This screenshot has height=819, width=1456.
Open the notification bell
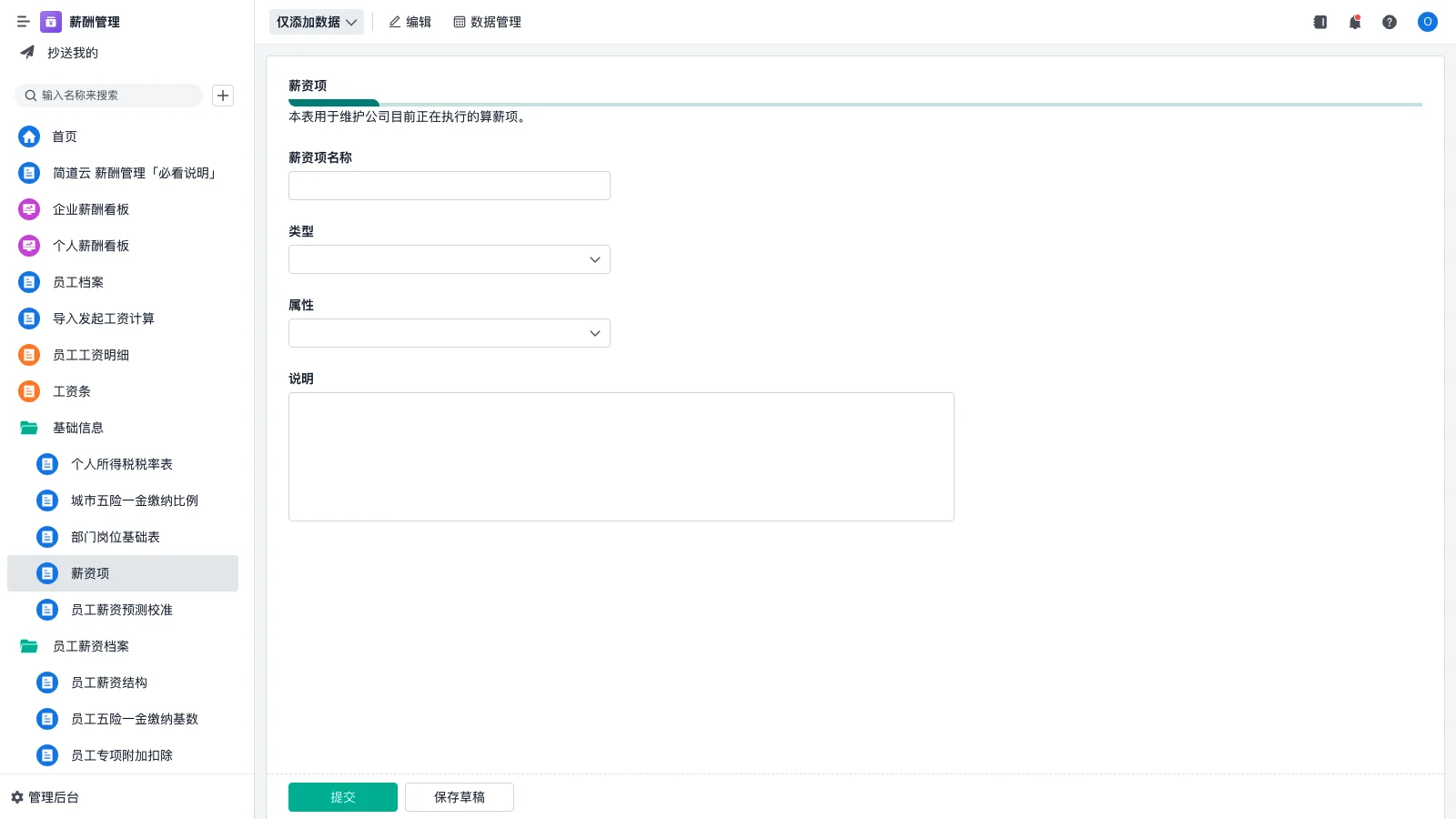1355,22
